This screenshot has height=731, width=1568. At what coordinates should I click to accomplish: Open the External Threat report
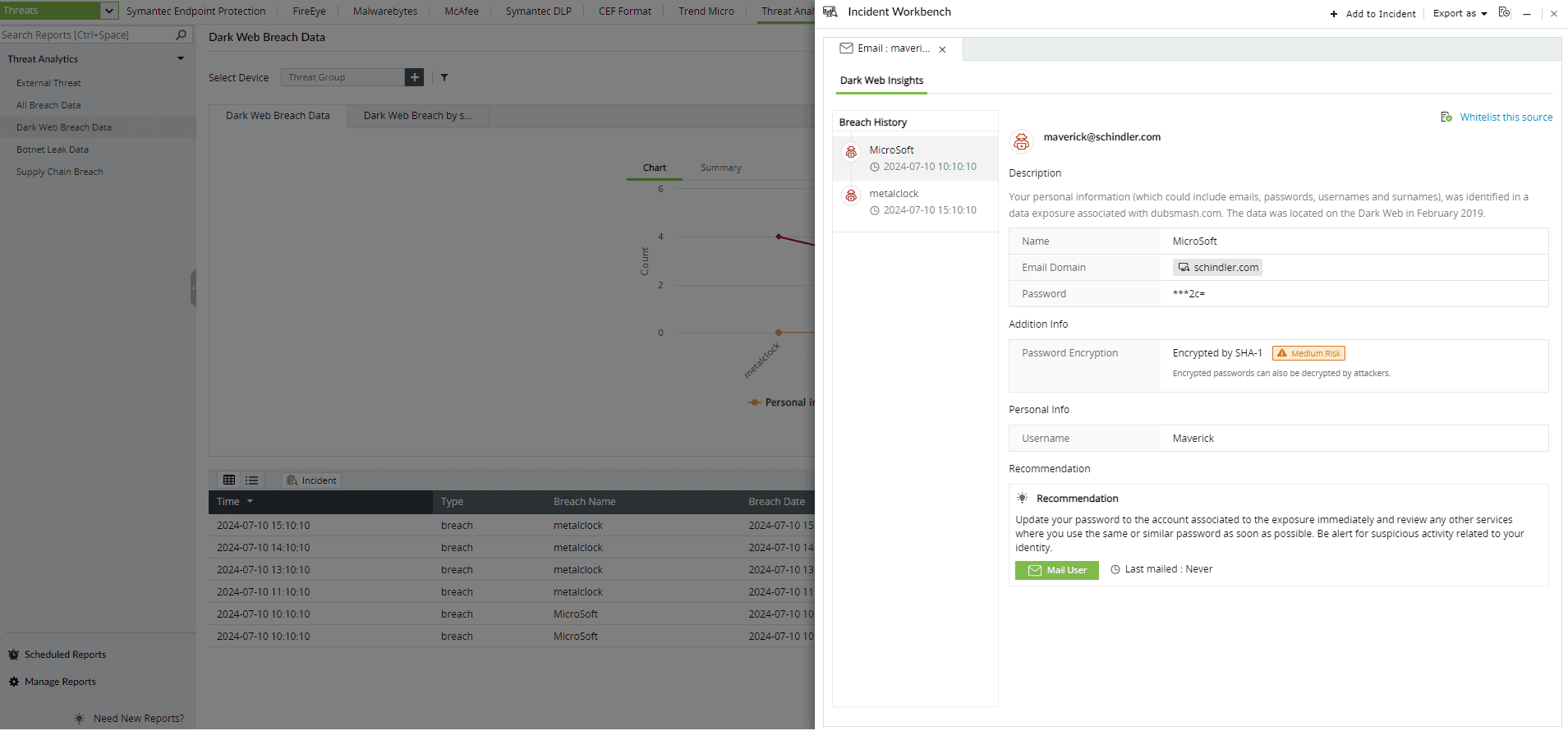48,83
